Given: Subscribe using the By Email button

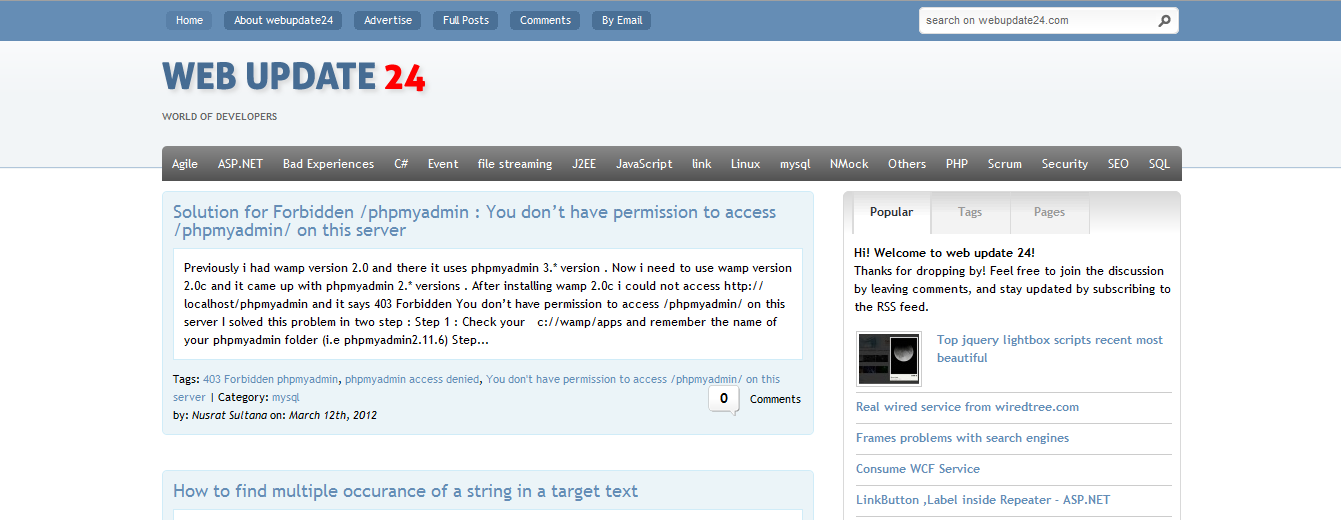Looking at the screenshot, I should (x=622, y=20).
